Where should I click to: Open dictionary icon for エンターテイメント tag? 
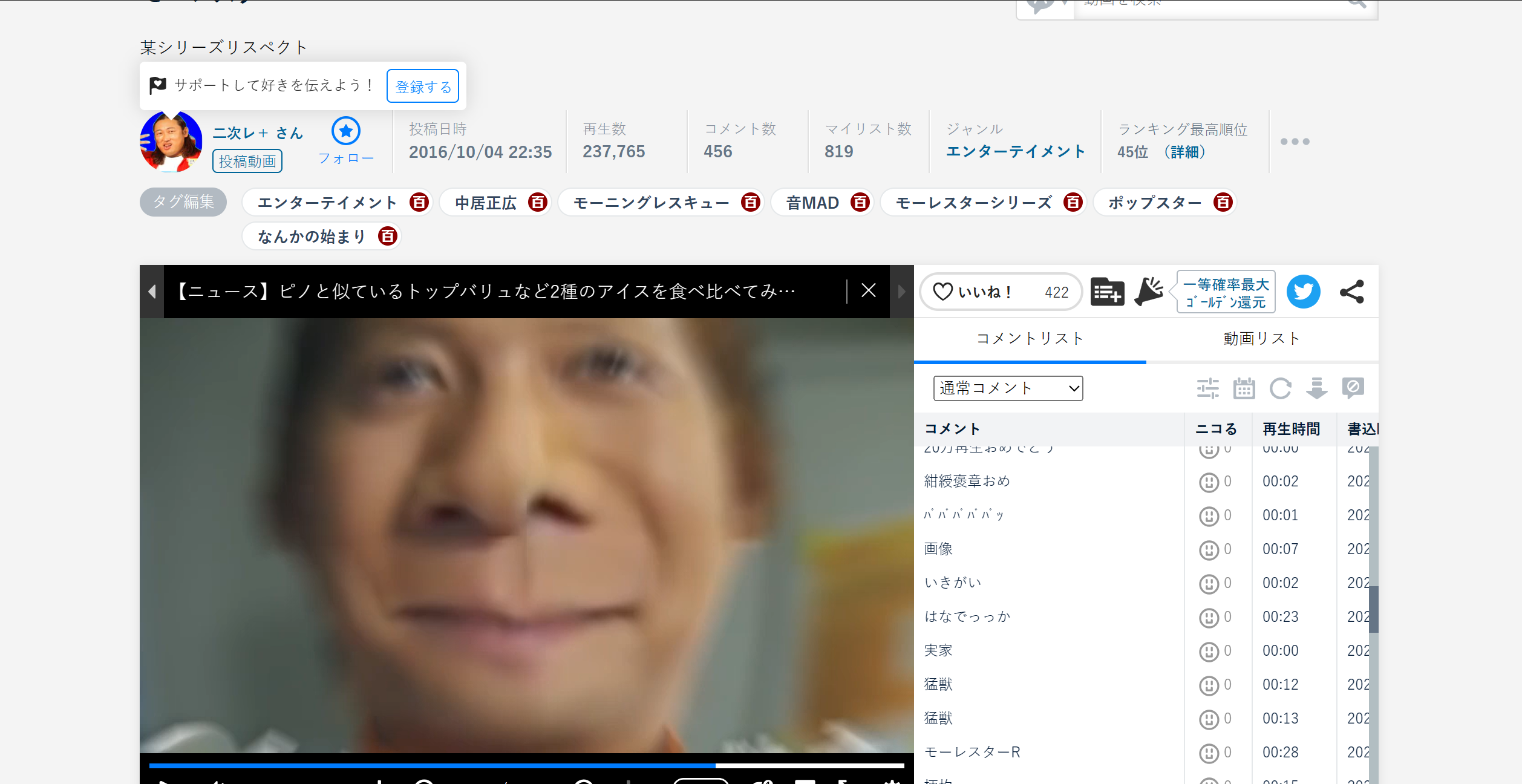click(x=419, y=202)
